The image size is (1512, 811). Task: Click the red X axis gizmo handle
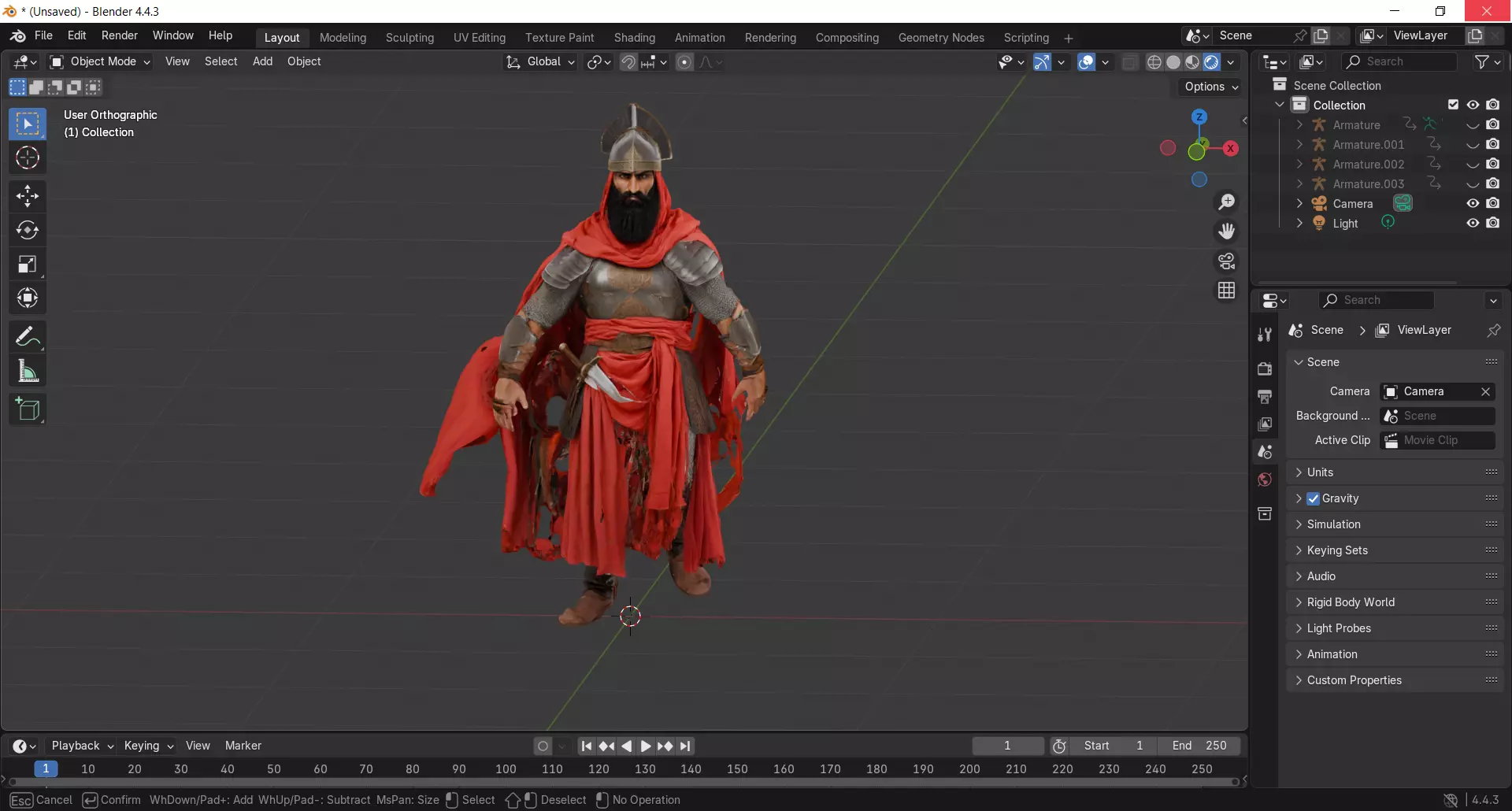click(x=1230, y=148)
